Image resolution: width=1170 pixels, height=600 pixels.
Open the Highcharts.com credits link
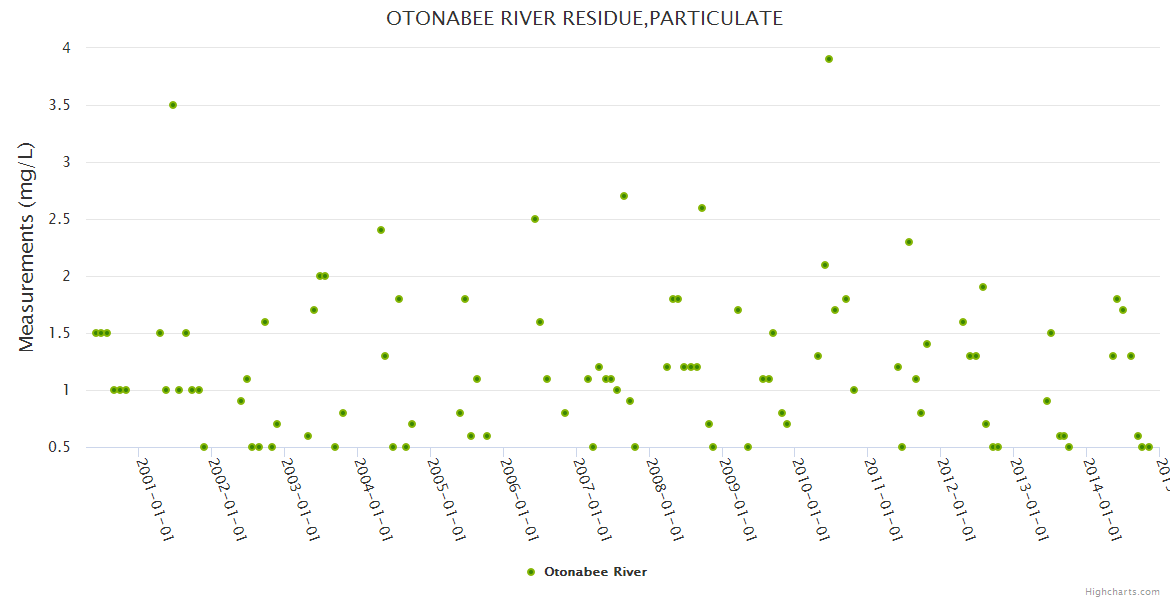point(1122,591)
